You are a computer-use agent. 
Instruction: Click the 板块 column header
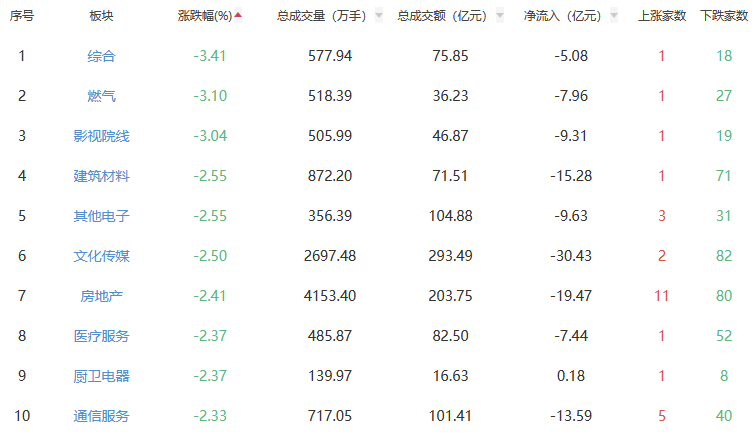101,16
